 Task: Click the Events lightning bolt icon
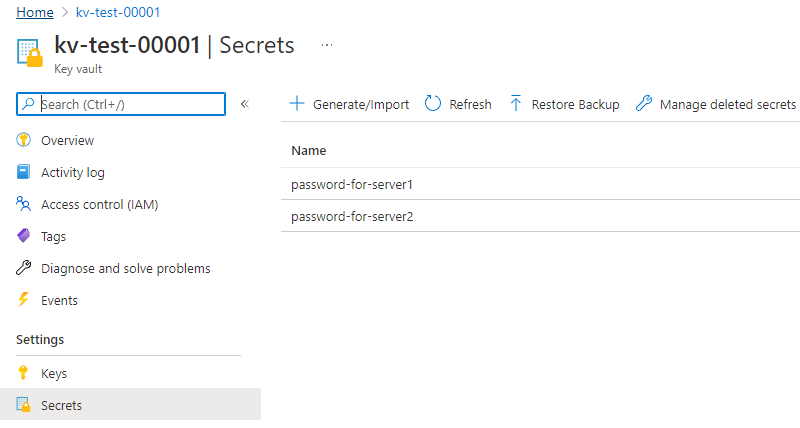point(23,299)
